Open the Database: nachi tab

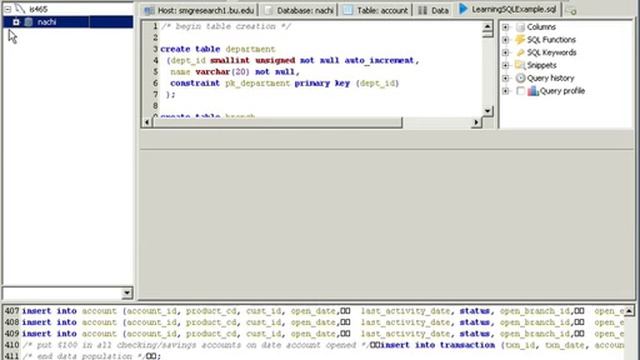pos(299,10)
